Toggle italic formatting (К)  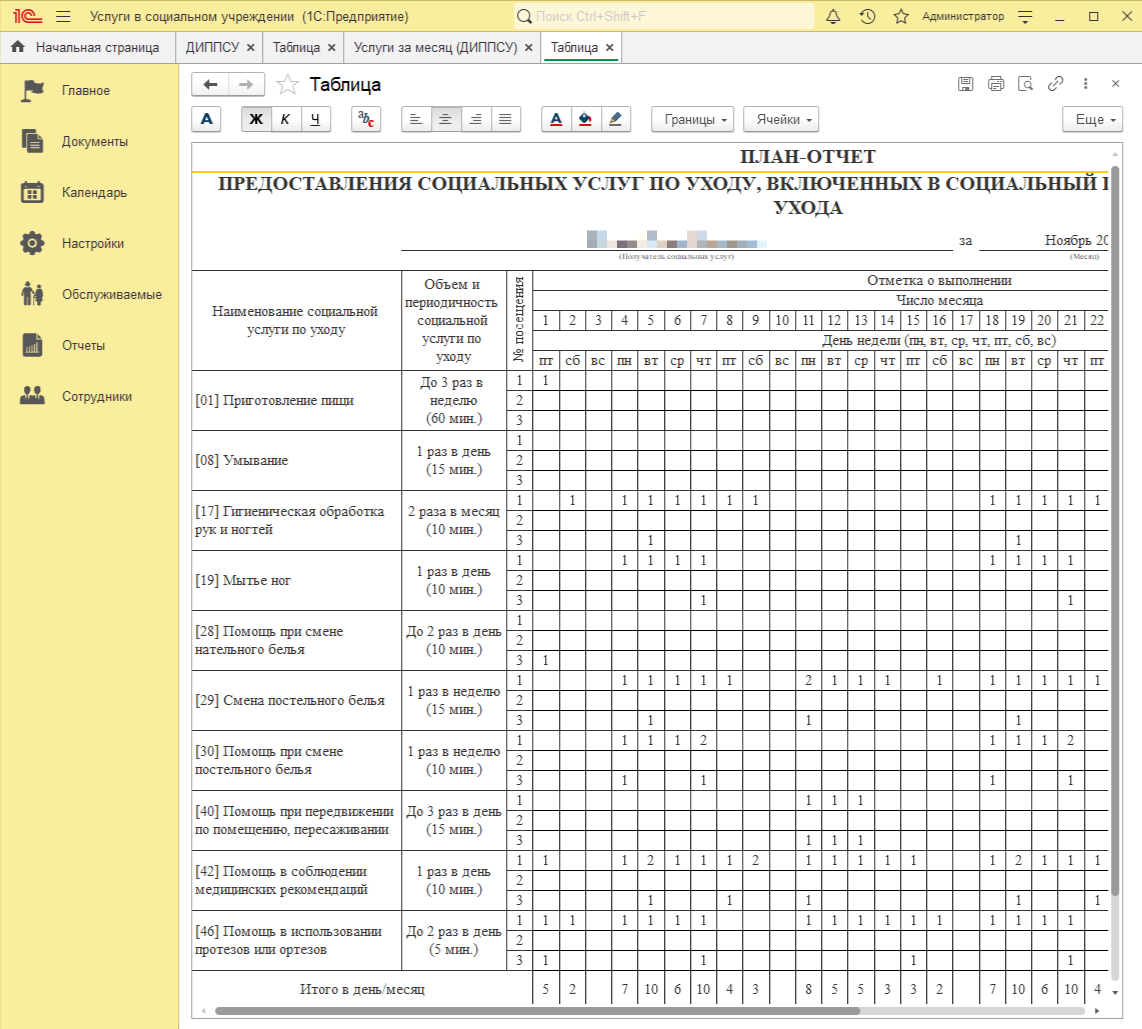(286, 119)
